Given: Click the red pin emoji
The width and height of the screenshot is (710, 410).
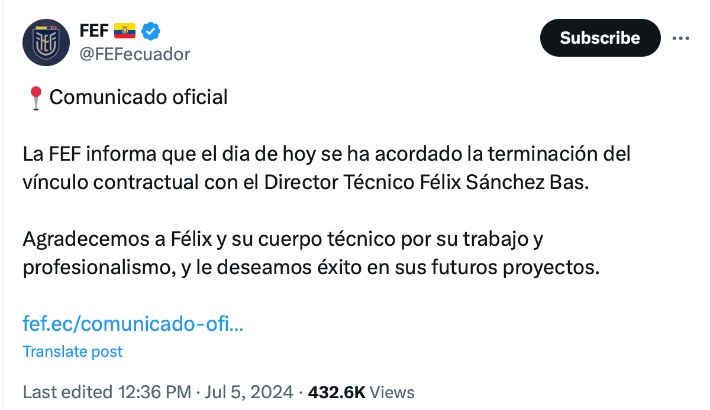Looking at the screenshot, I should [x=34, y=97].
